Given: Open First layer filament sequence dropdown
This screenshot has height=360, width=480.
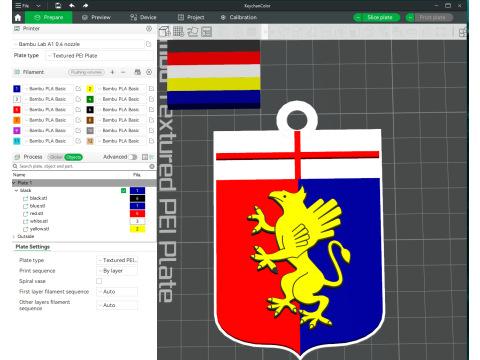Looking at the screenshot, I should pyautogui.click(x=117, y=292).
